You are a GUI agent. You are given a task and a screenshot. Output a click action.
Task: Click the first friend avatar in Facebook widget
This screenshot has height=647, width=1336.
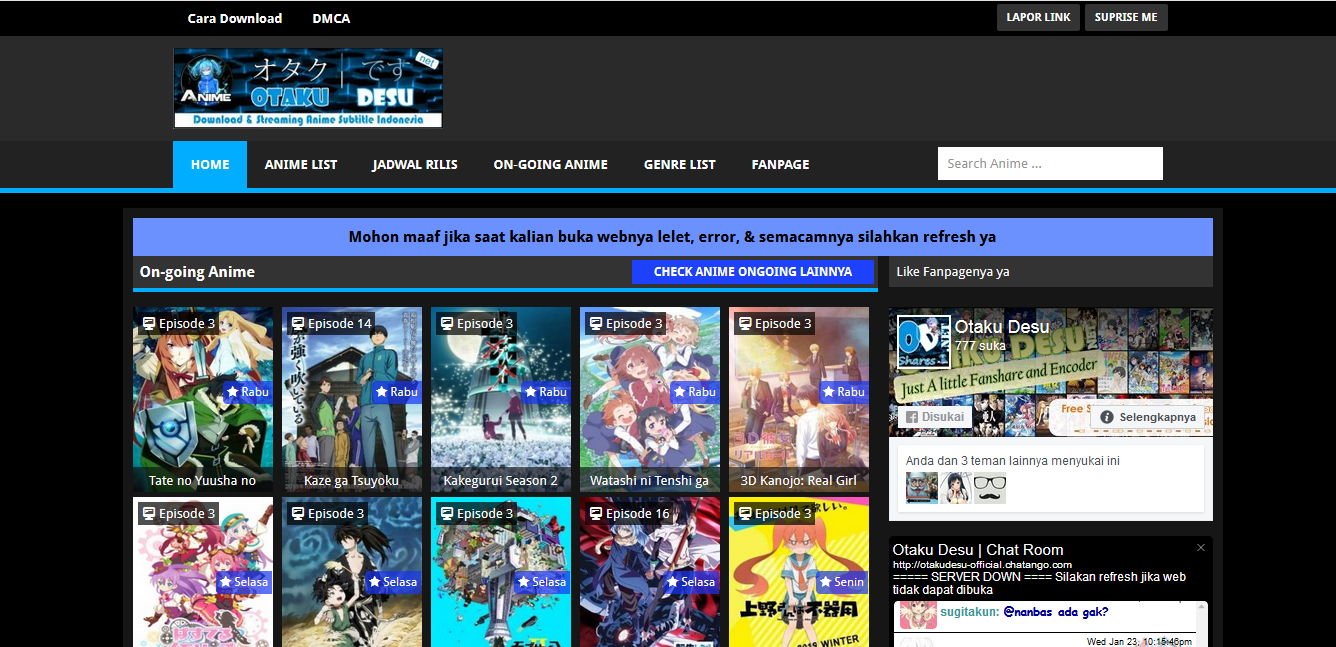(x=922, y=488)
